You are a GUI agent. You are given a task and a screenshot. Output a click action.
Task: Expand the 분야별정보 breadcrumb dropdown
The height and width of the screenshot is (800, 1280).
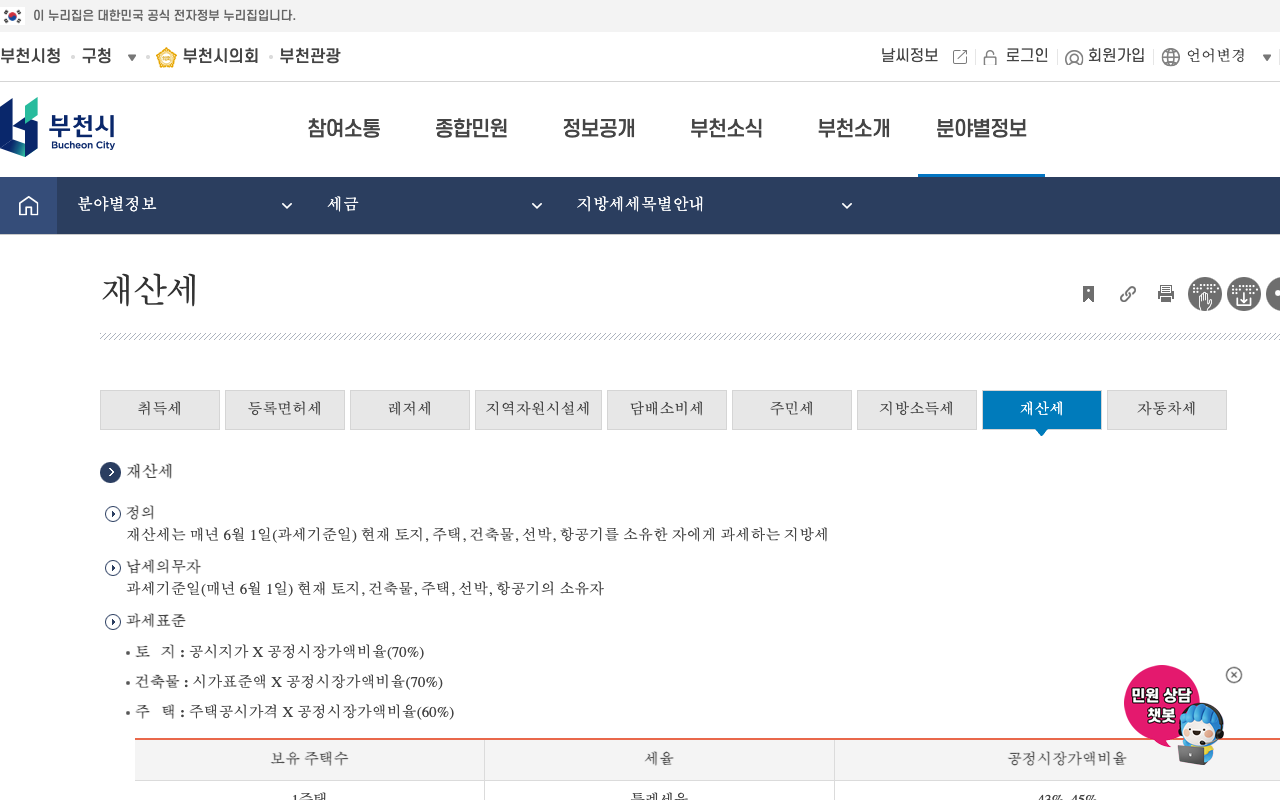coord(287,206)
